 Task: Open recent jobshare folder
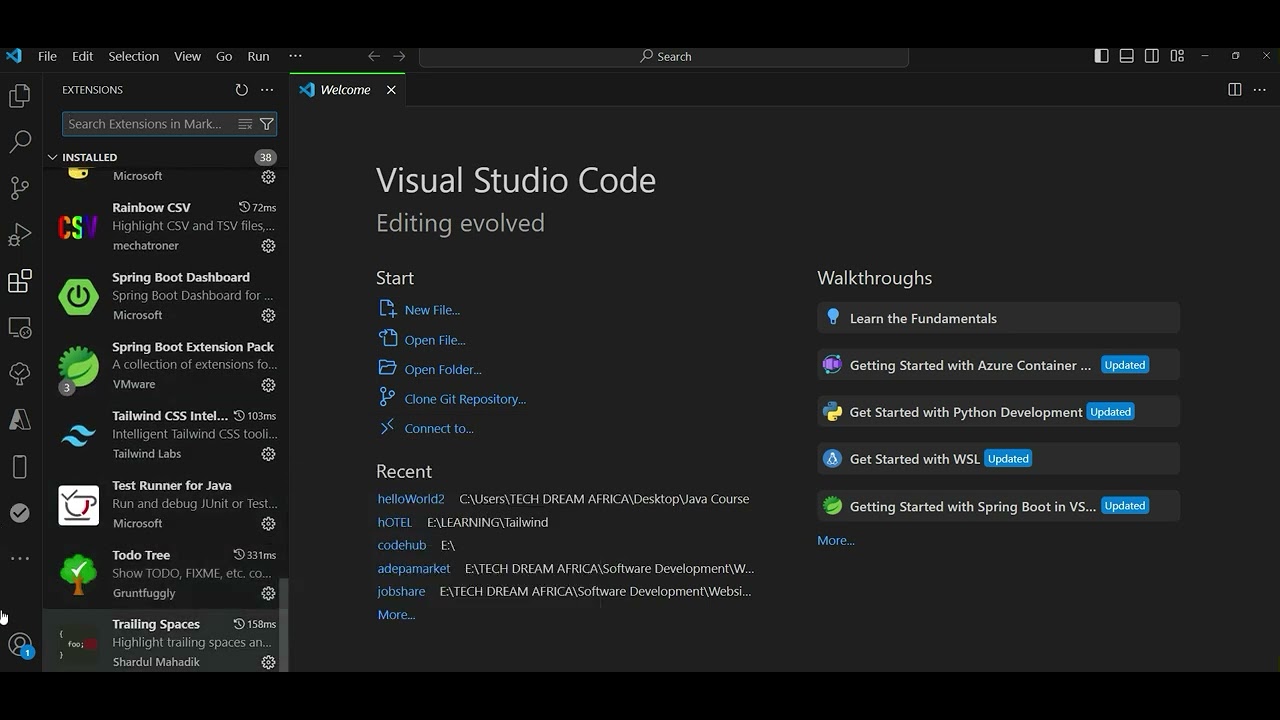[x=401, y=591]
